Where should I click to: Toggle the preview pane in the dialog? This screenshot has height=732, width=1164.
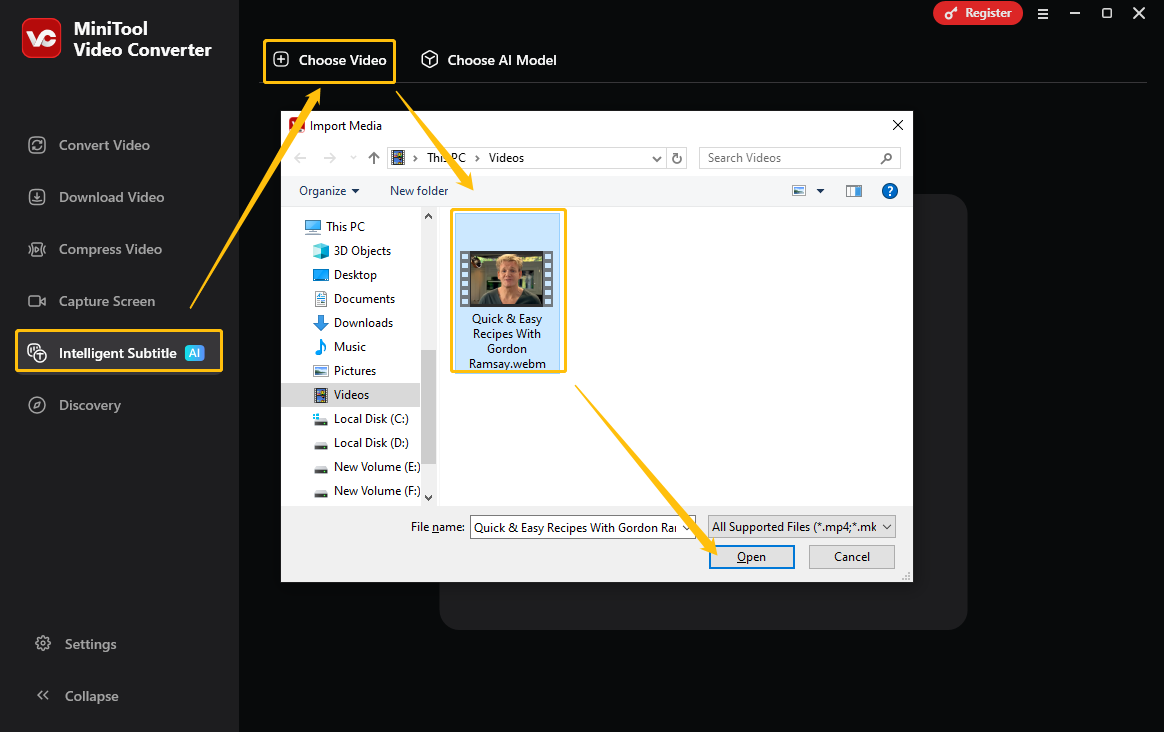click(854, 190)
